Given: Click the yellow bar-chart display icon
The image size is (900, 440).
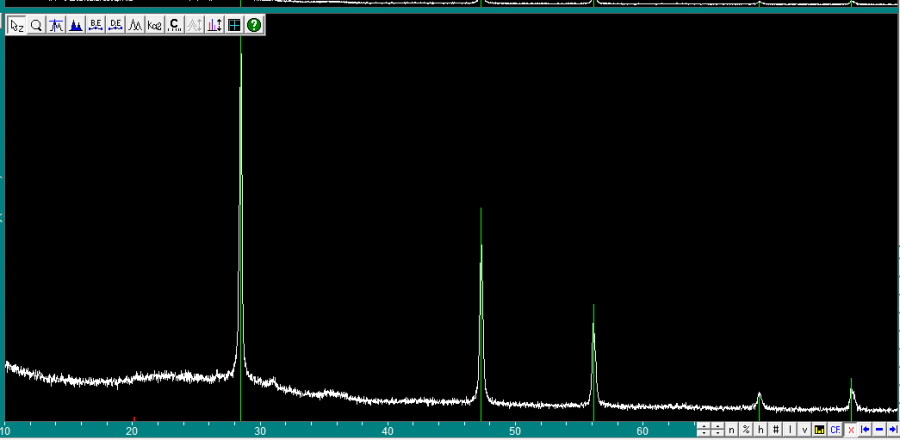Looking at the screenshot, I should (819, 429).
